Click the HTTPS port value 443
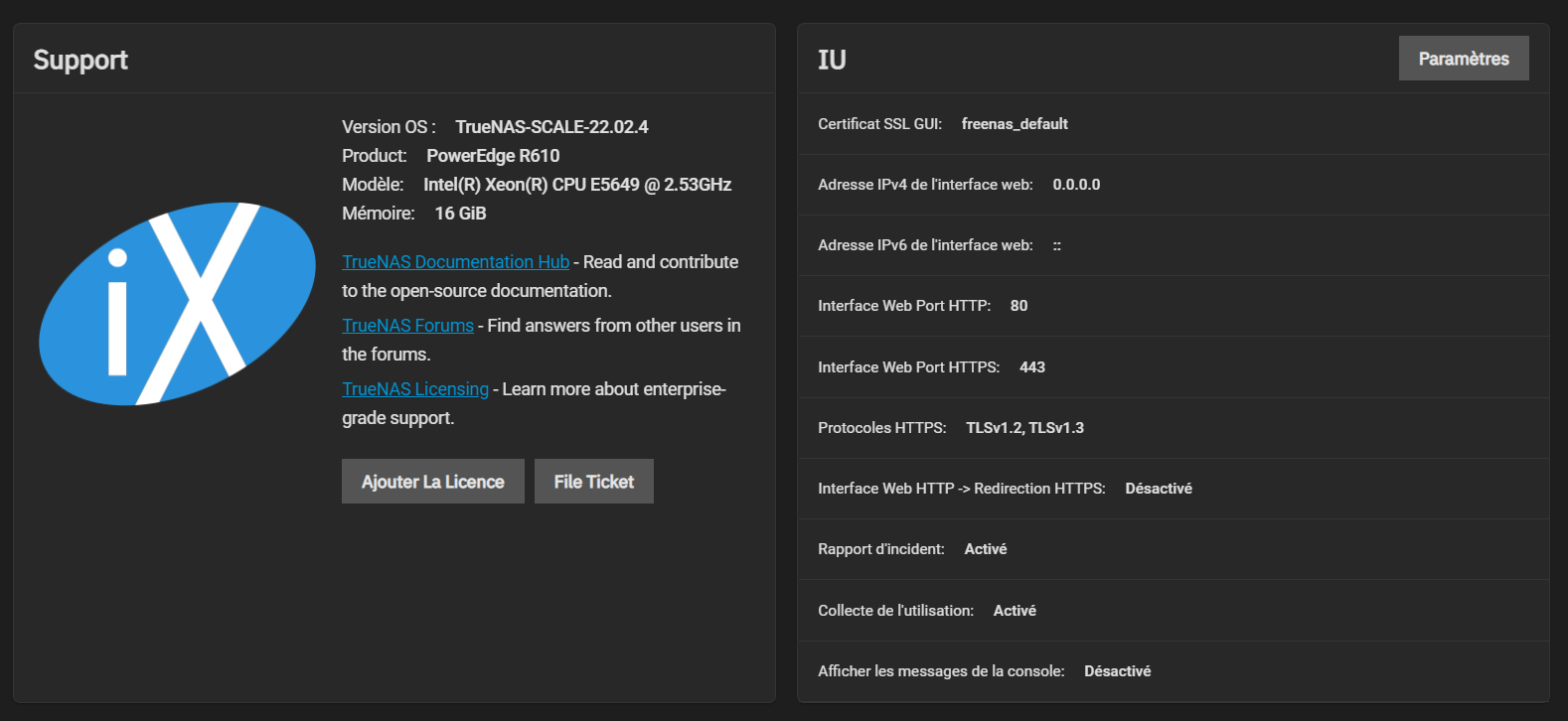This screenshot has width=1568, height=721. (1031, 367)
